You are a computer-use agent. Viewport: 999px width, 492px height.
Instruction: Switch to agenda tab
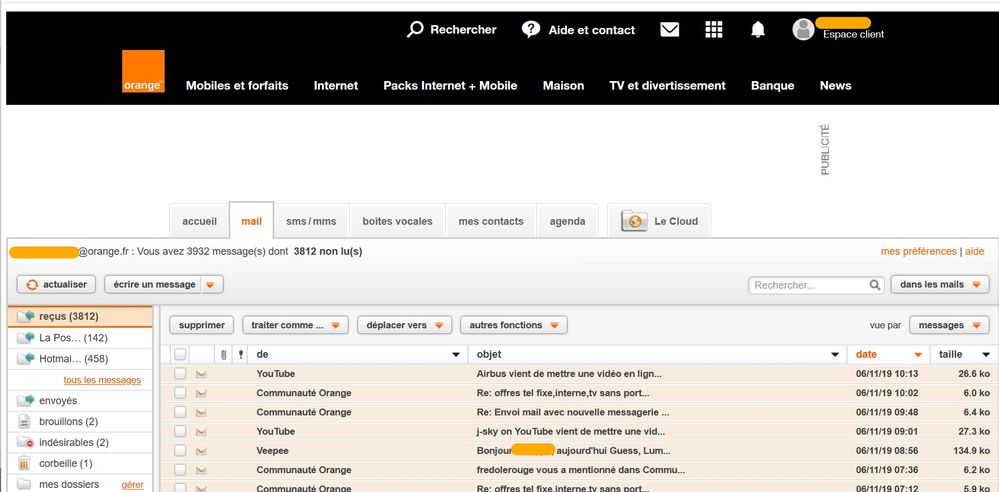(x=567, y=221)
